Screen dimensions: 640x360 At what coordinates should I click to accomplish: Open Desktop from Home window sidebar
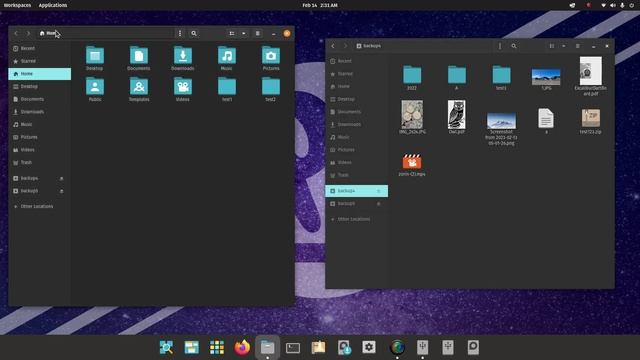pos(40,87)
